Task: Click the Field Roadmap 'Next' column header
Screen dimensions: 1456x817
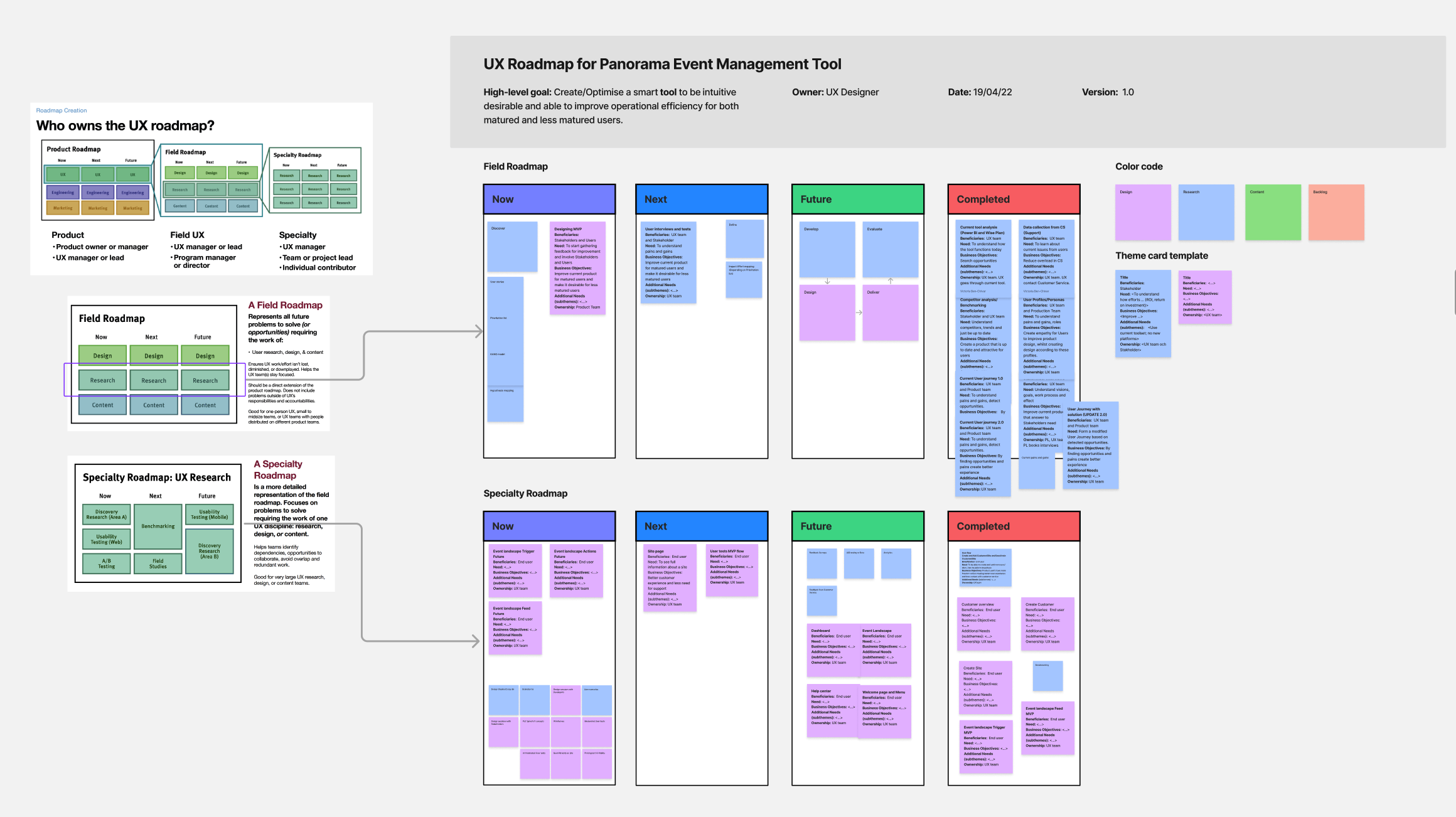Action: [x=702, y=199]
